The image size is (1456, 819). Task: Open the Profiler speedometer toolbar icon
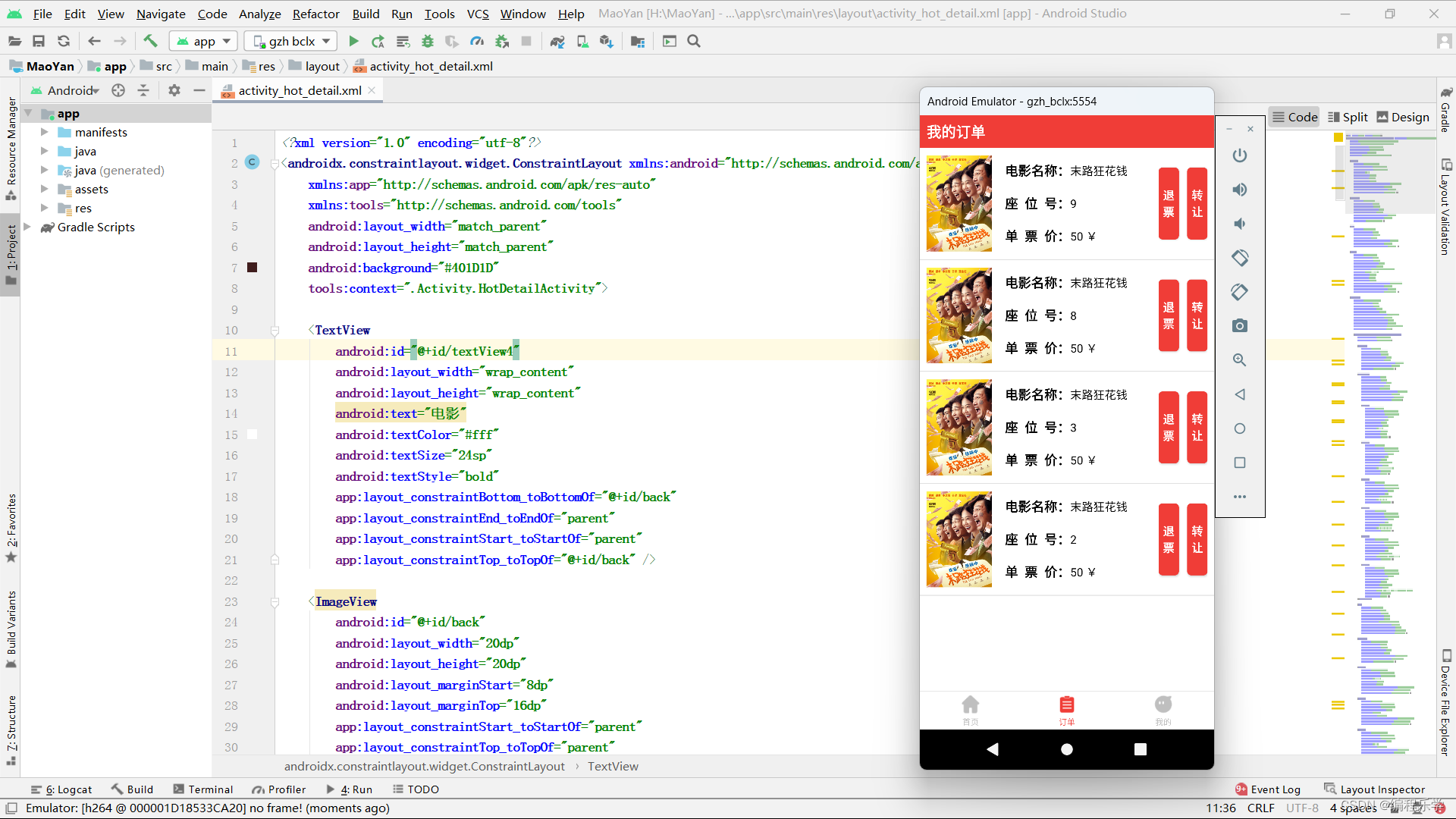tap(477, 42)
